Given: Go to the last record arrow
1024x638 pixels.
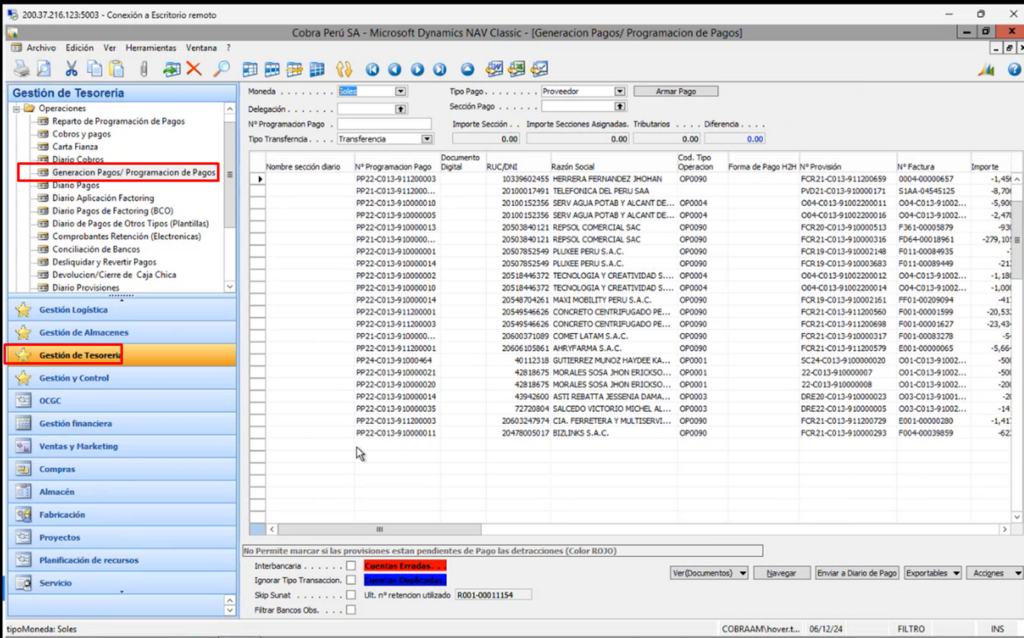Looking at the screenshot, I should click(440, 69).
